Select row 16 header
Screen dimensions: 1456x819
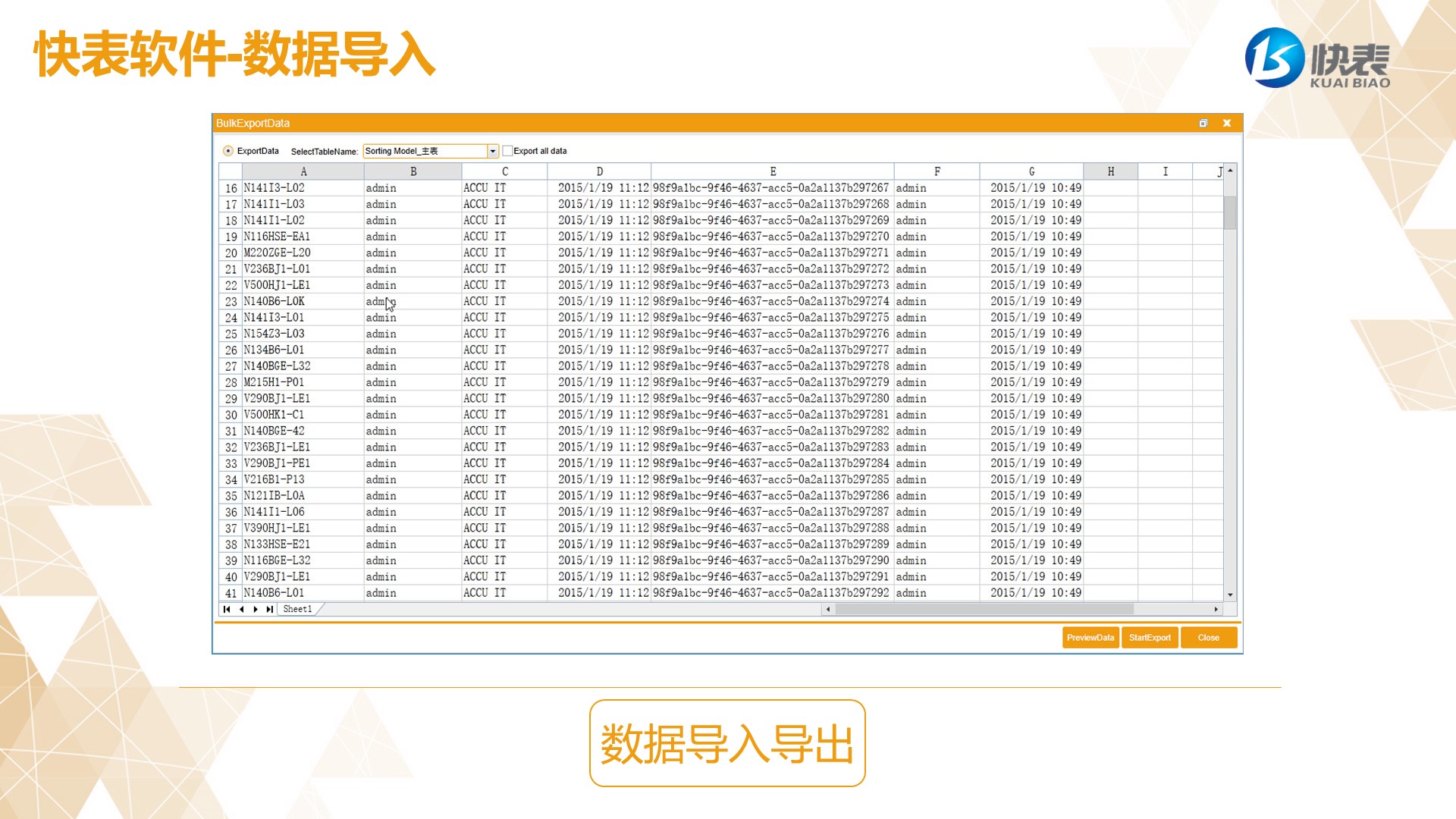(x=231, y=188)
